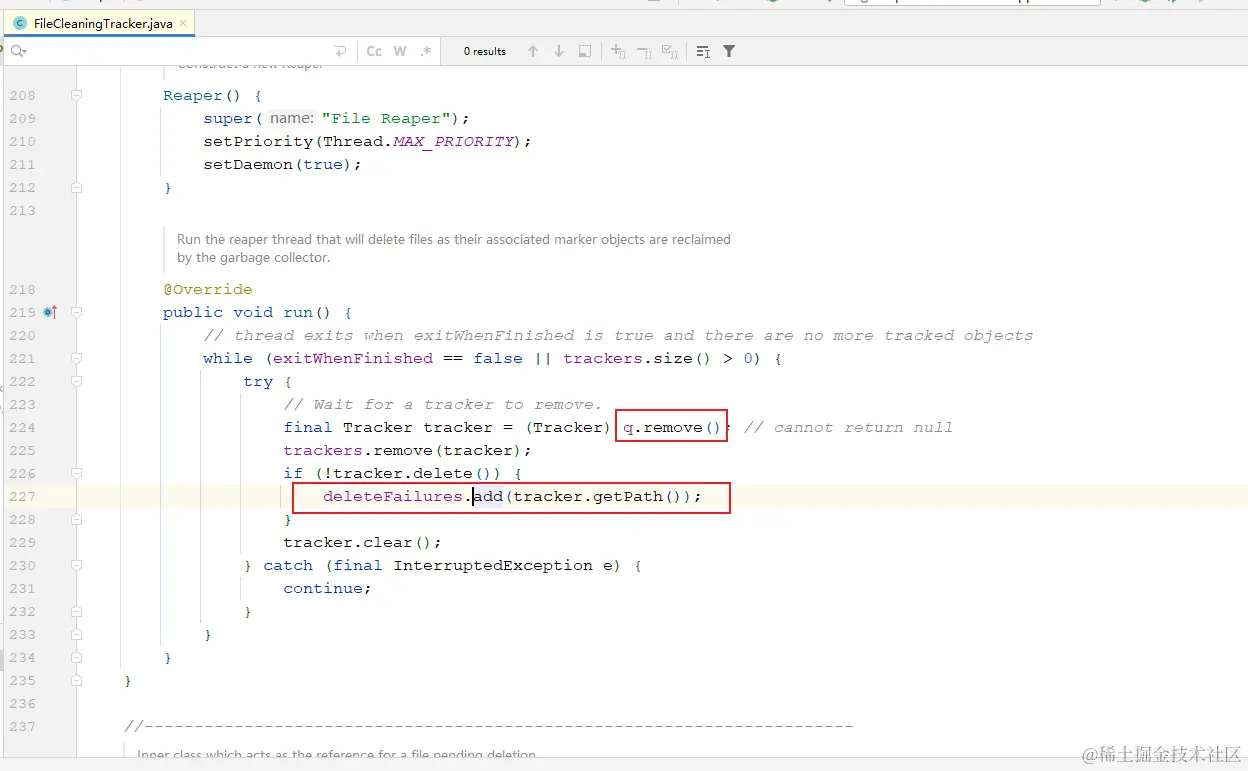Collapse the Reaper() constructor at line 208

[76, 95]
